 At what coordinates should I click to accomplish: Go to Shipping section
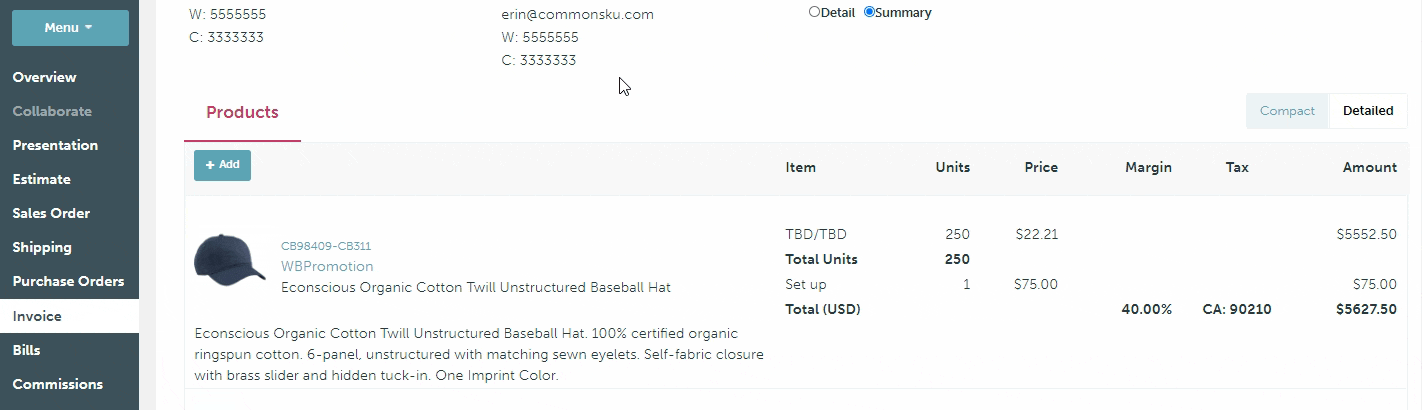[42, 247]
